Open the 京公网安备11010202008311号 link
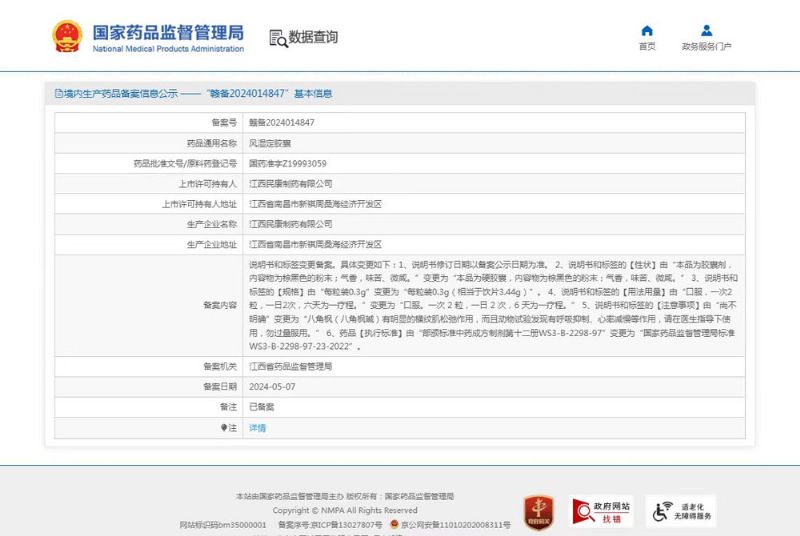Viewport: 800px width, 536px height. pos(458,524)
